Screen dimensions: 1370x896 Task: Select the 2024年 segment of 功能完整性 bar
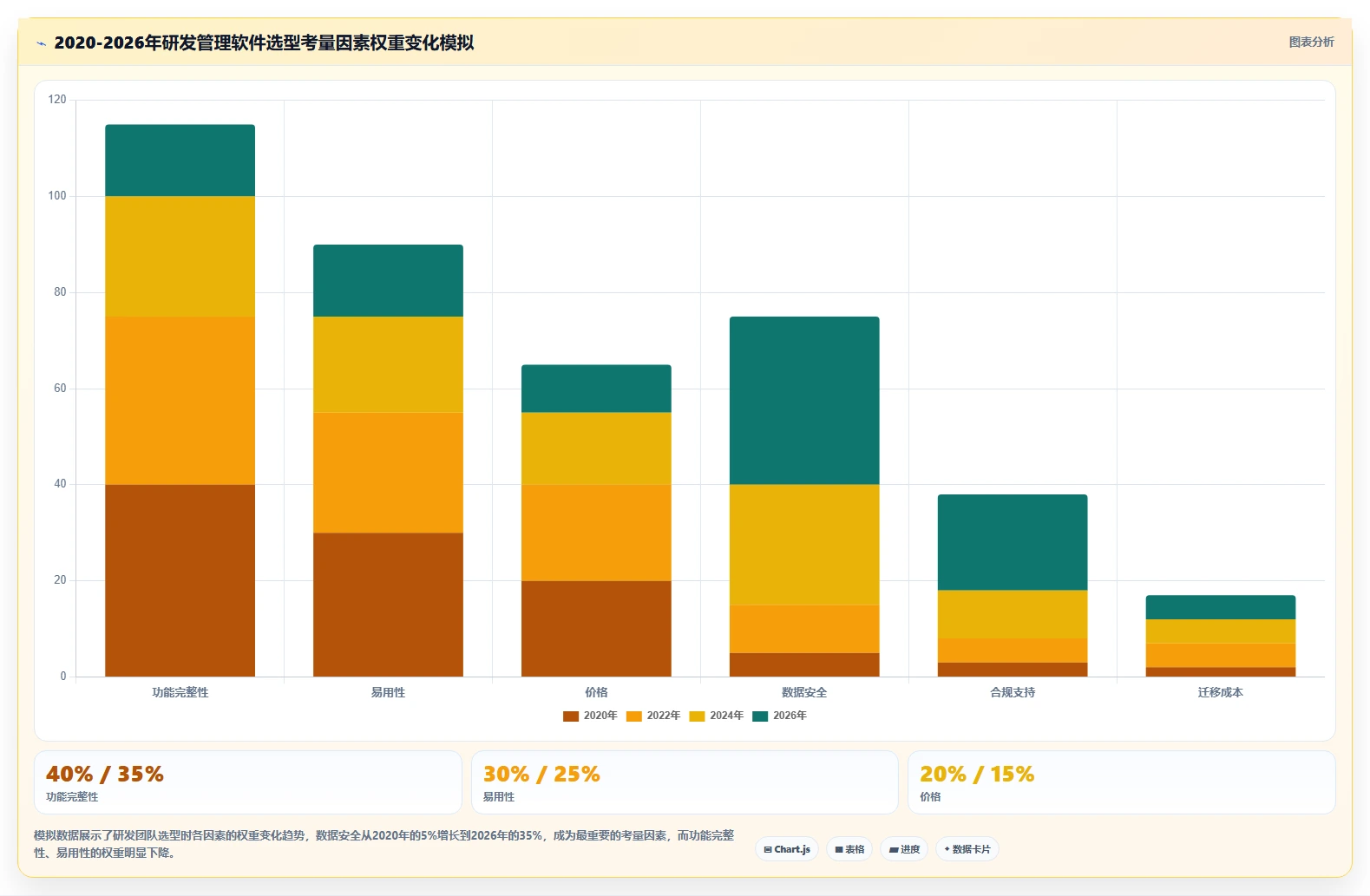[180, 257]
